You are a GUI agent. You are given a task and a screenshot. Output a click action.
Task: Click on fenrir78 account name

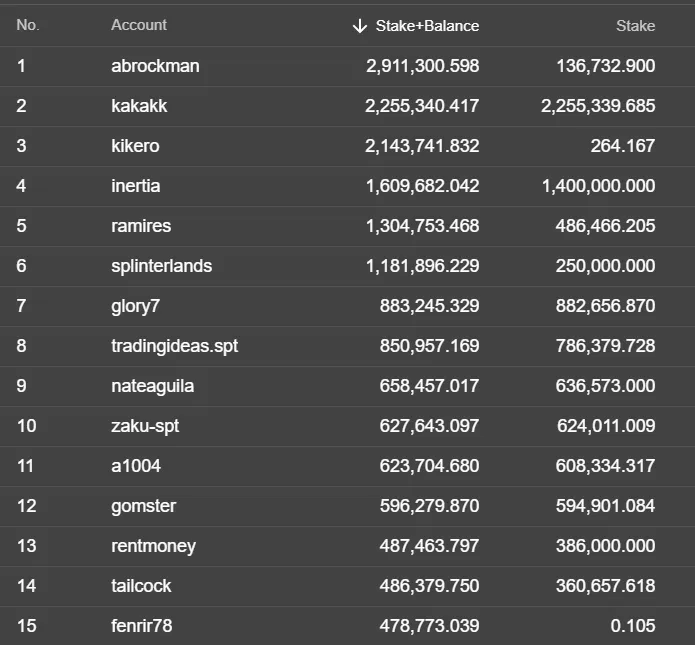pyautogui.click(x=142, y=626)
